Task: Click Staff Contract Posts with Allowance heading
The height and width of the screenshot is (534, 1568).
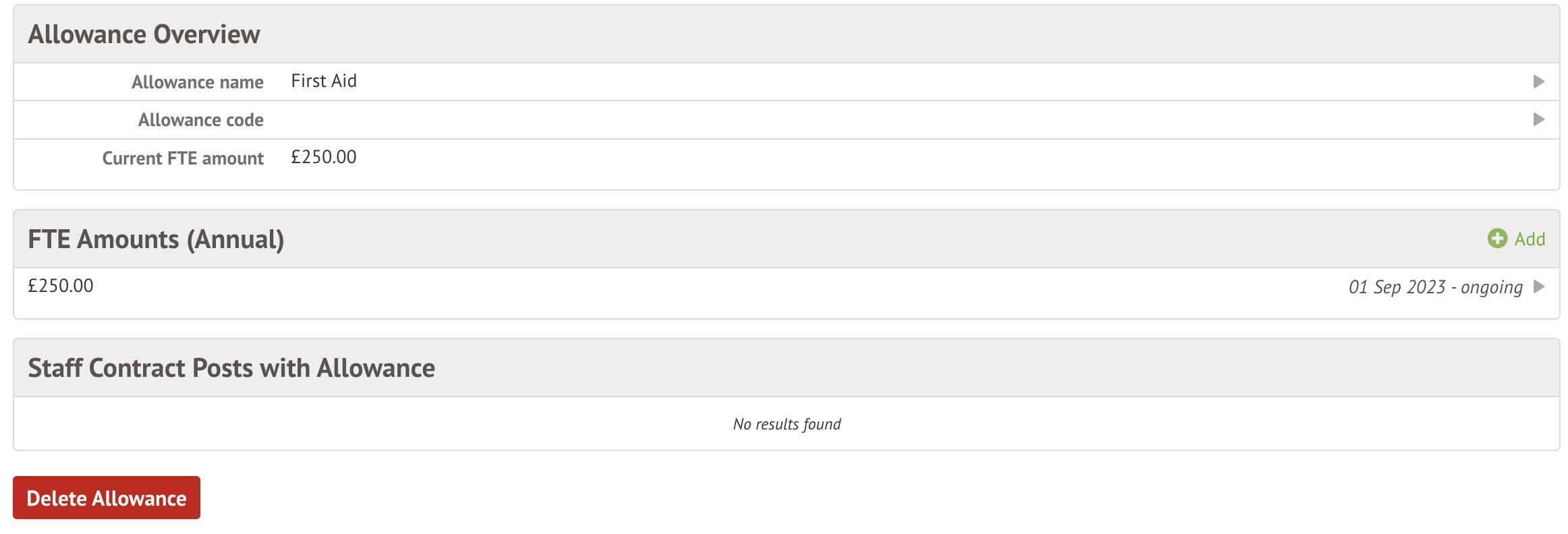Action: click(x=231, y=368)
